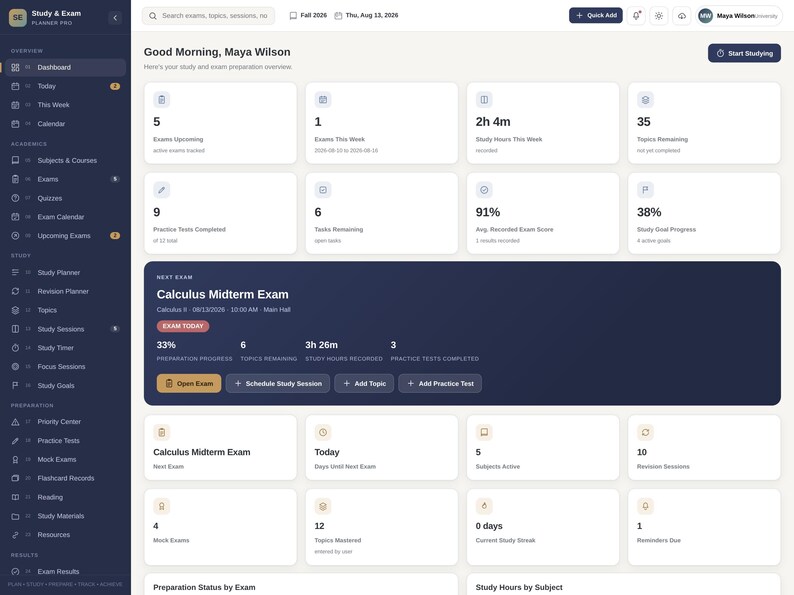Open Dashboard in the sidebar

click(x=66, y=67)
